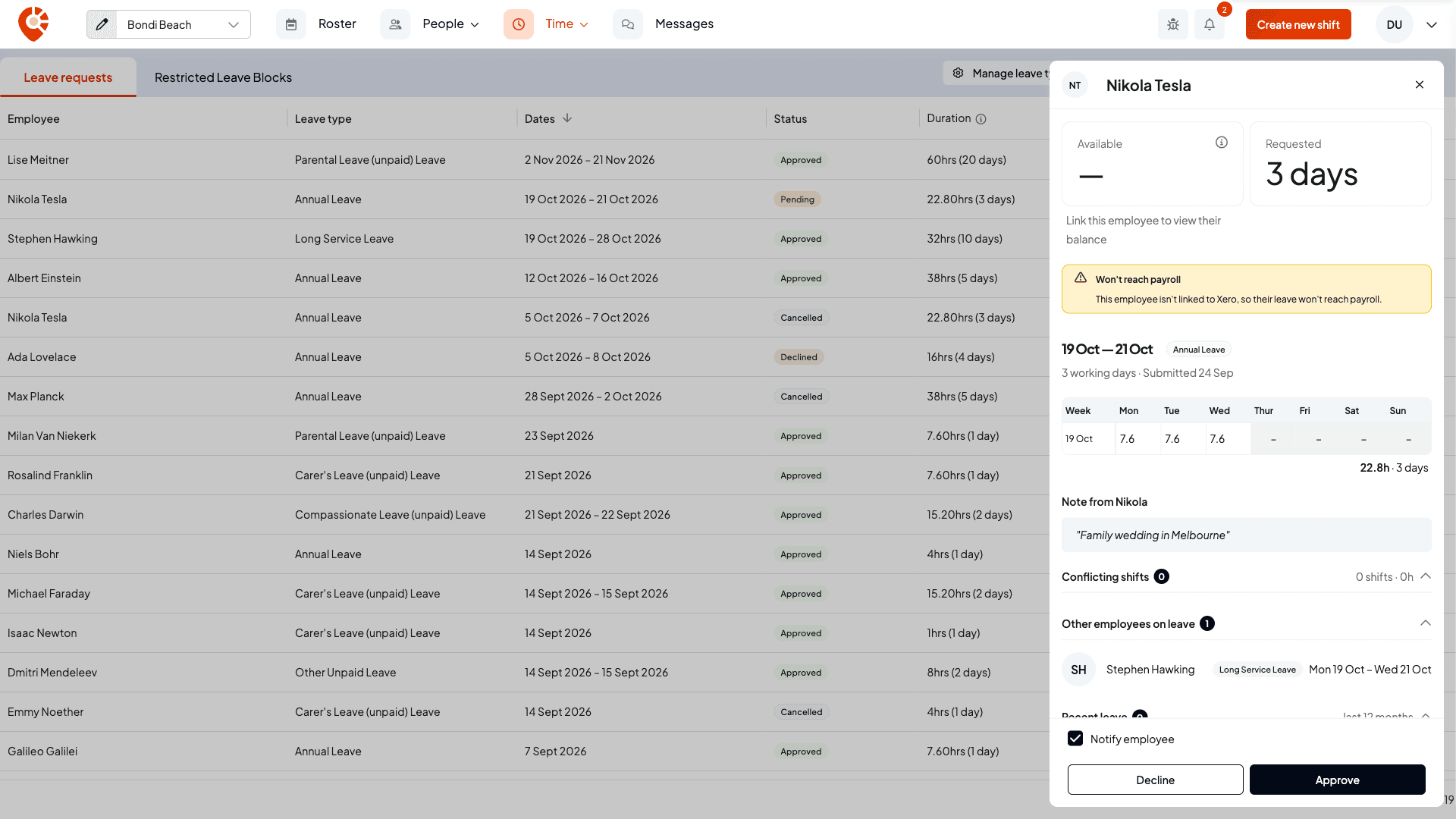Image resolution: width=1456 pixels, height=819 pixels.
Task: Expand the Time menu
Action: pos(567,24)
